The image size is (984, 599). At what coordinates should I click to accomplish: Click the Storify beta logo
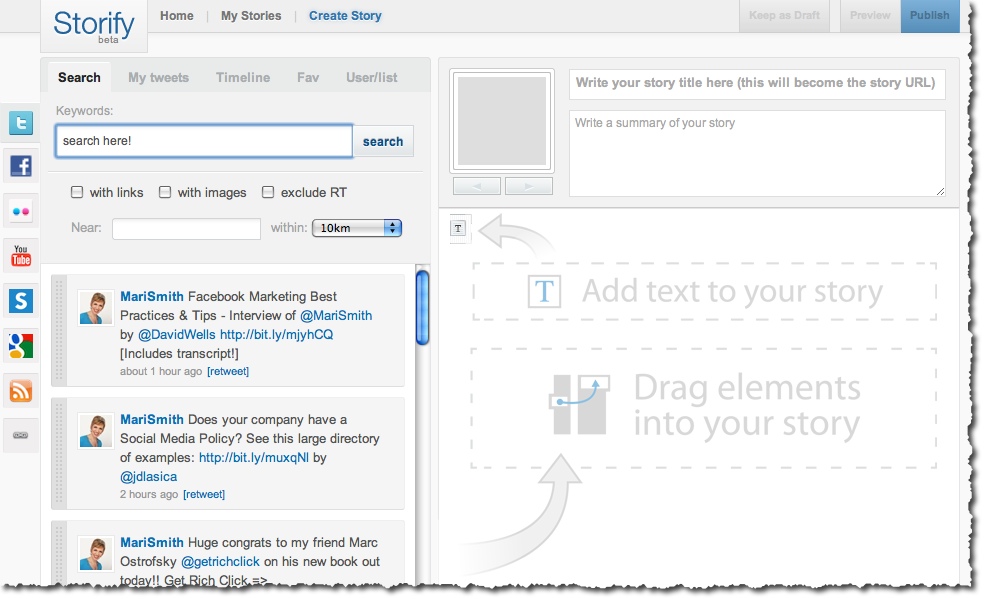[x=94, y=26]
